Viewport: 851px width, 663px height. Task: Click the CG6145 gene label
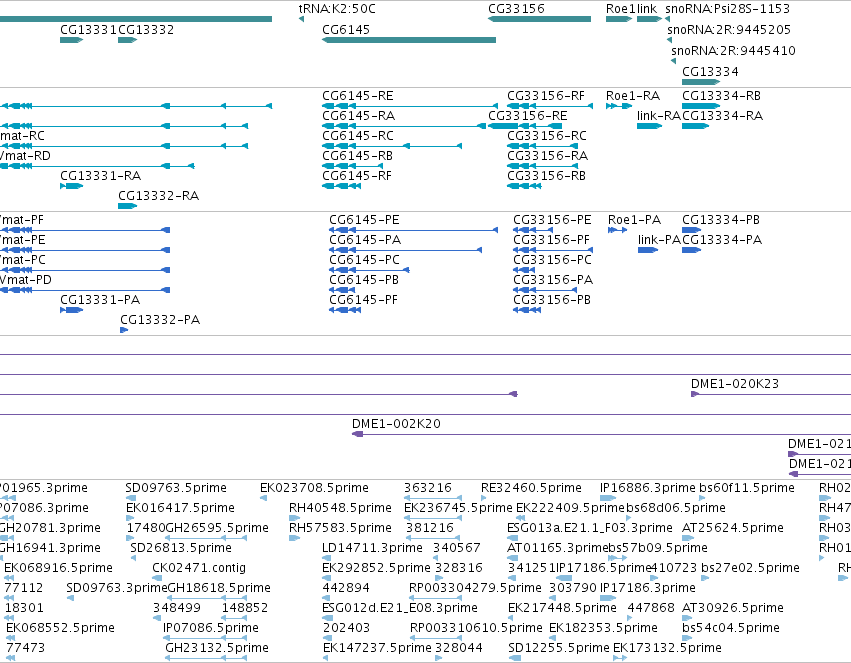coord(346,30)
